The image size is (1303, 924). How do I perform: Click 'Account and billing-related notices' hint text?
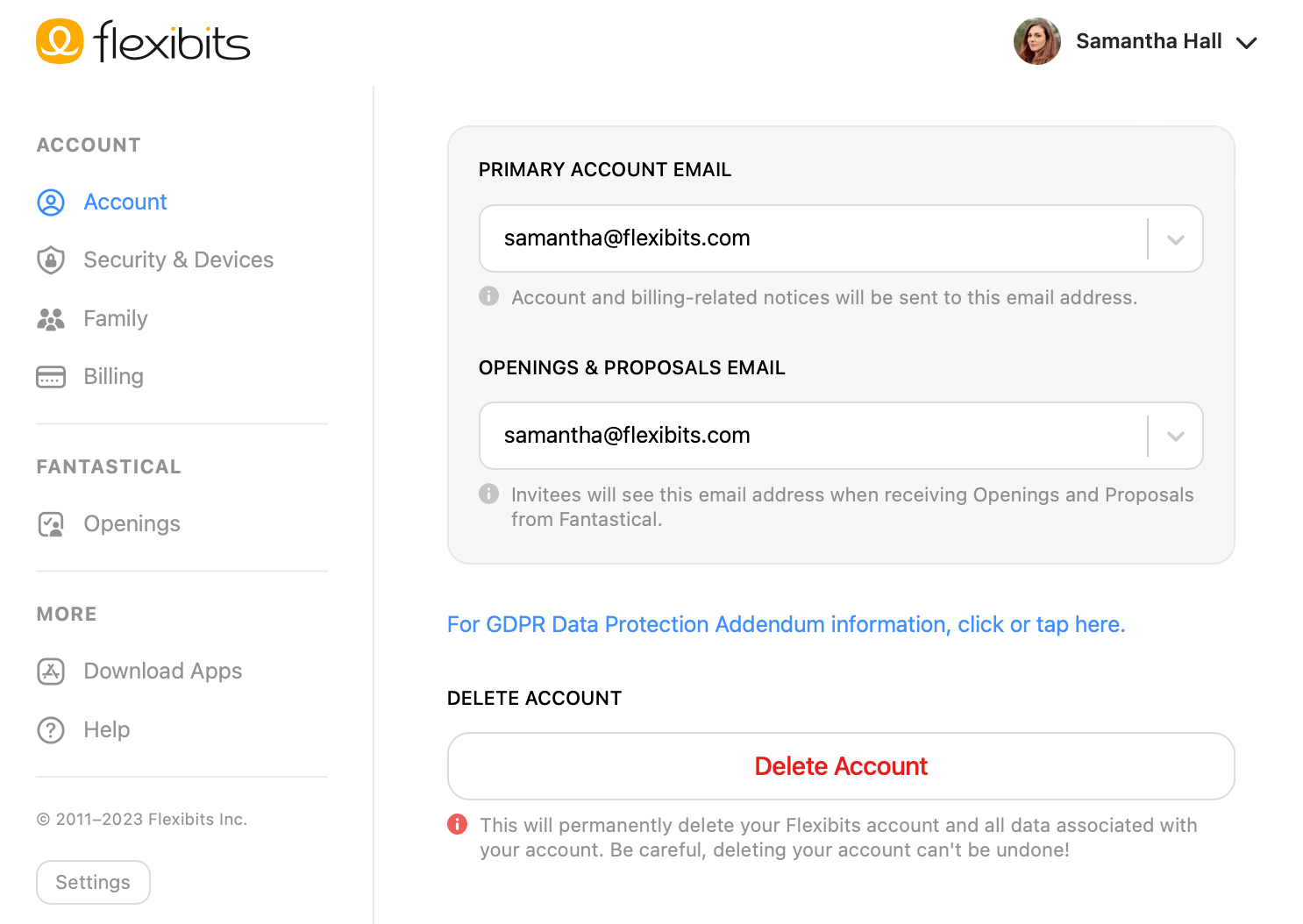824,297
